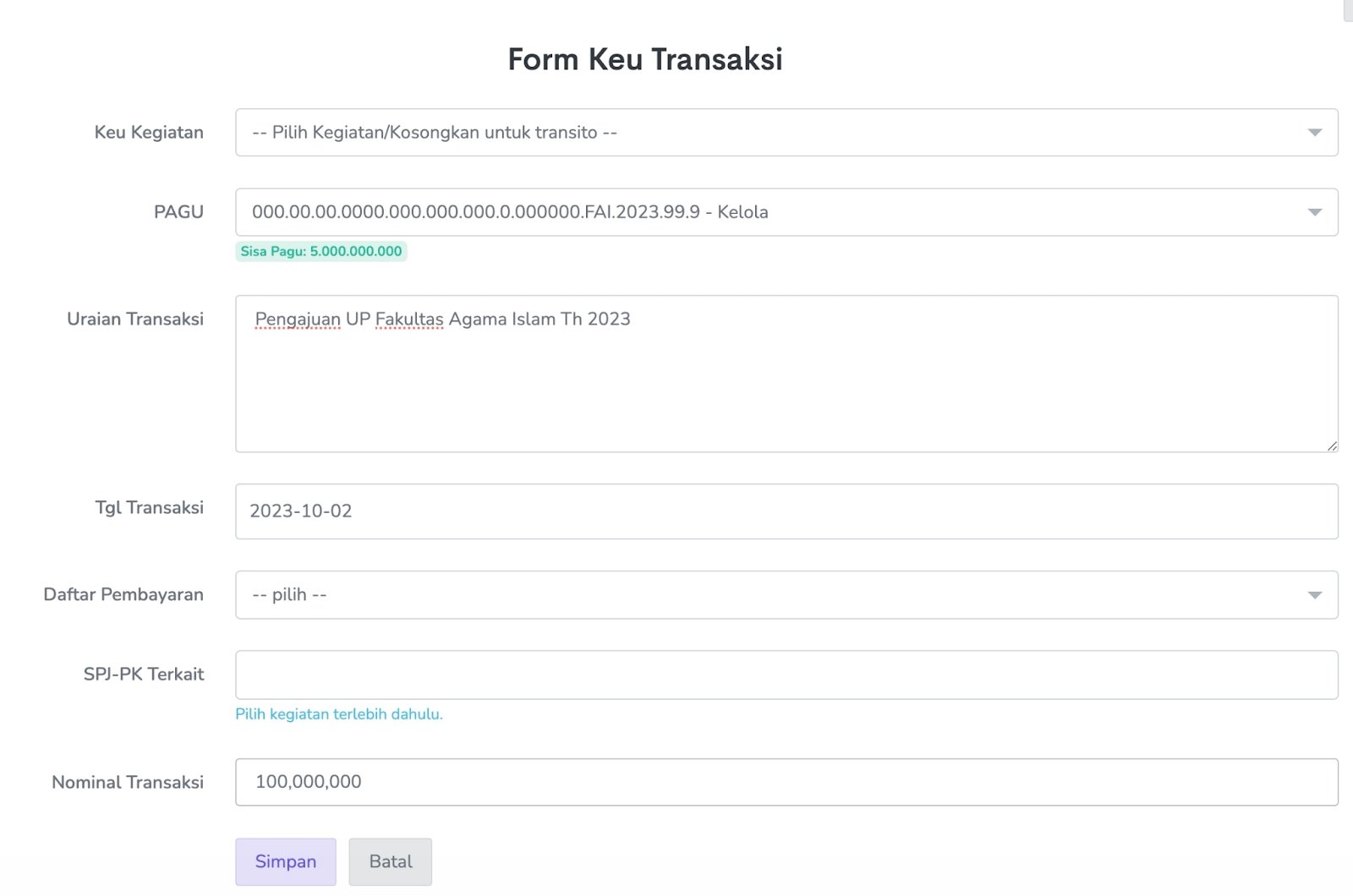Viewport: 1353px width, 896px height.
Task: Cancel the form with Batal
Action: (x=391, y=861)
